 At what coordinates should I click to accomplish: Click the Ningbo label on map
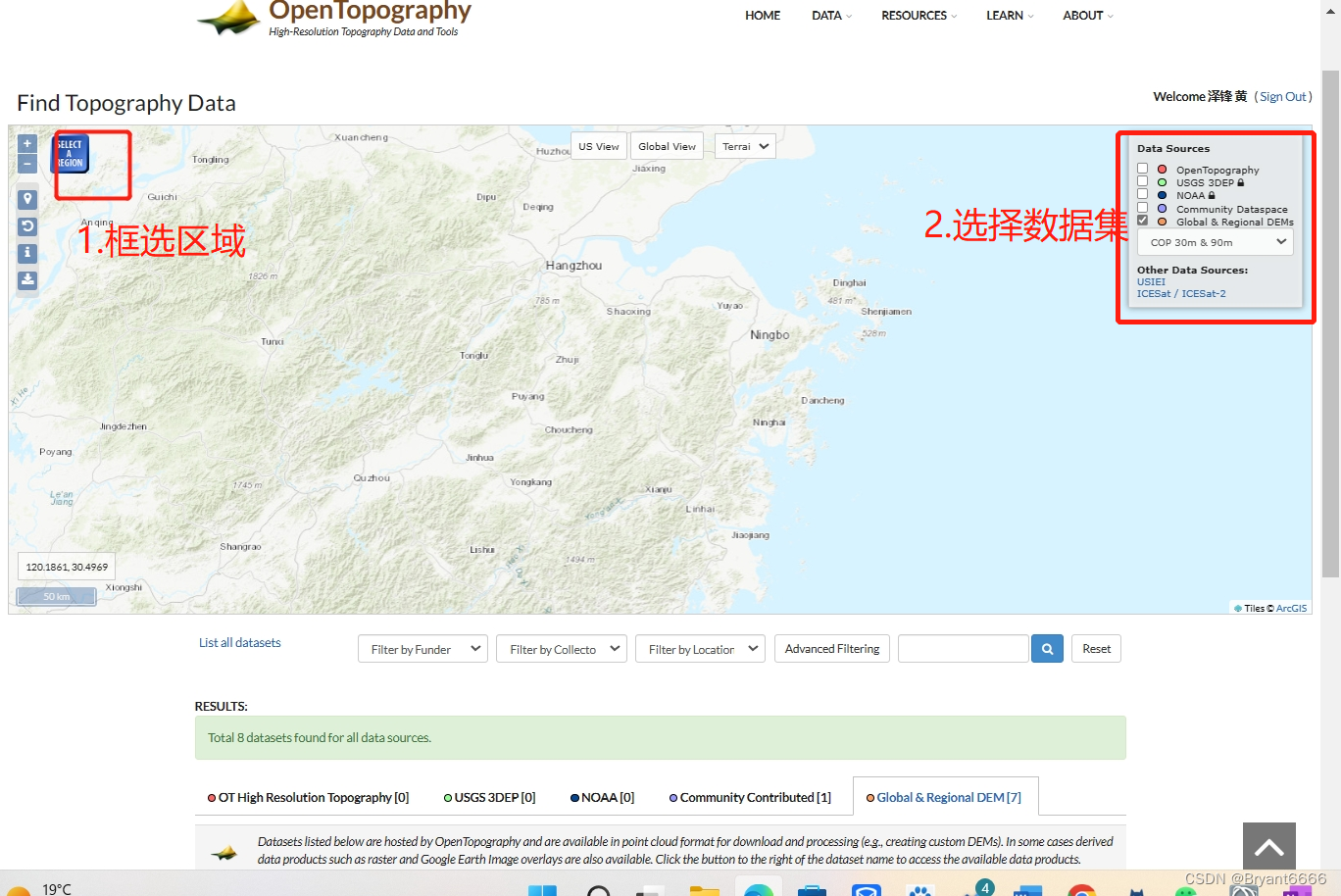[x=770, y=335]
